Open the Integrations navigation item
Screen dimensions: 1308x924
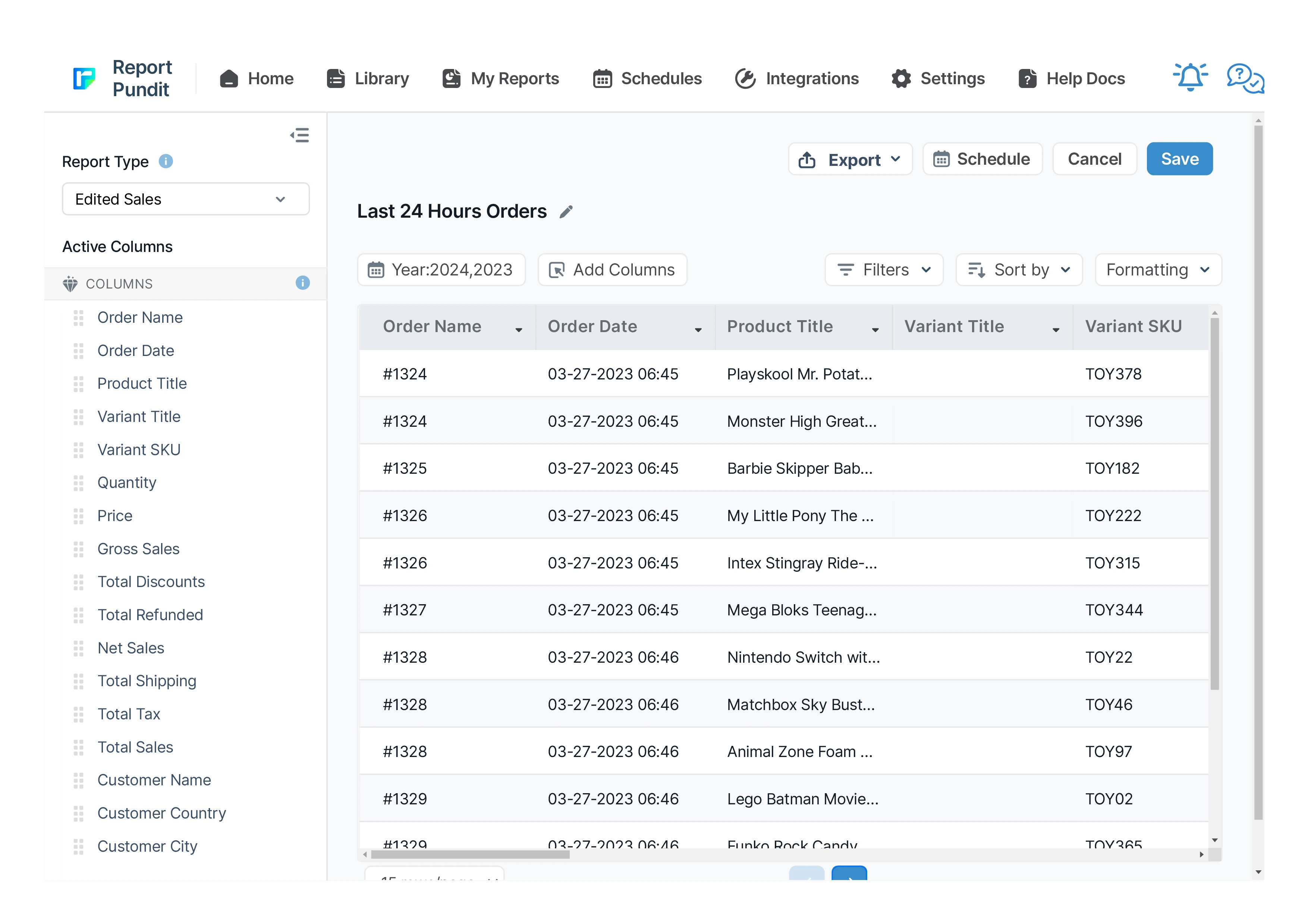[x=796, y=79]
